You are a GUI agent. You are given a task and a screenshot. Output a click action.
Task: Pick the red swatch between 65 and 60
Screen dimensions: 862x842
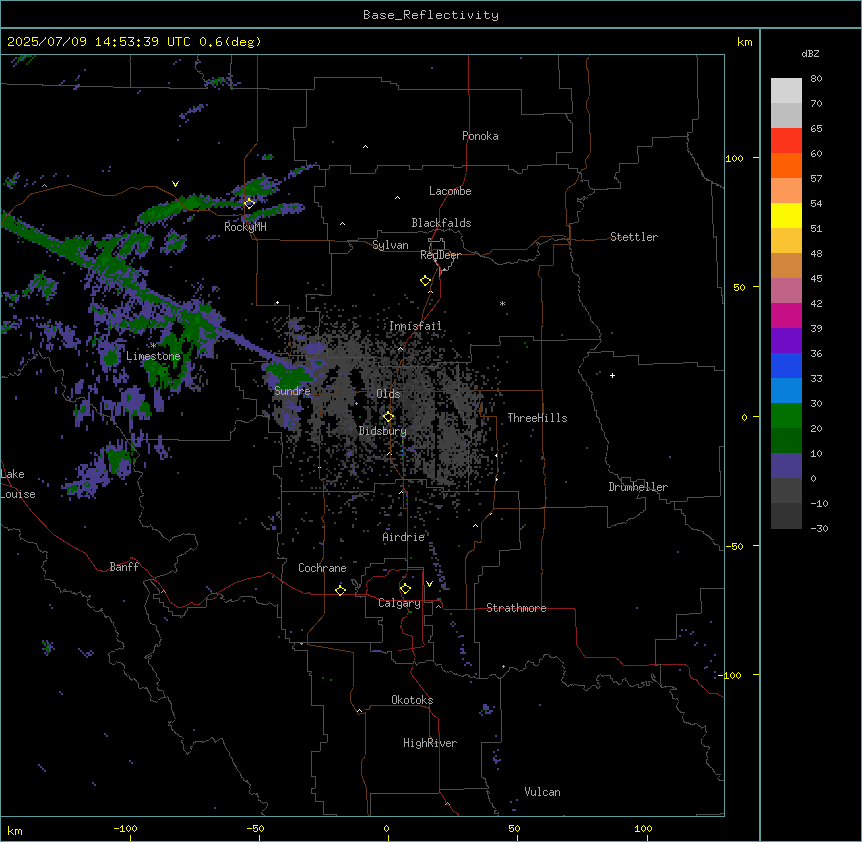click(786, 141)
